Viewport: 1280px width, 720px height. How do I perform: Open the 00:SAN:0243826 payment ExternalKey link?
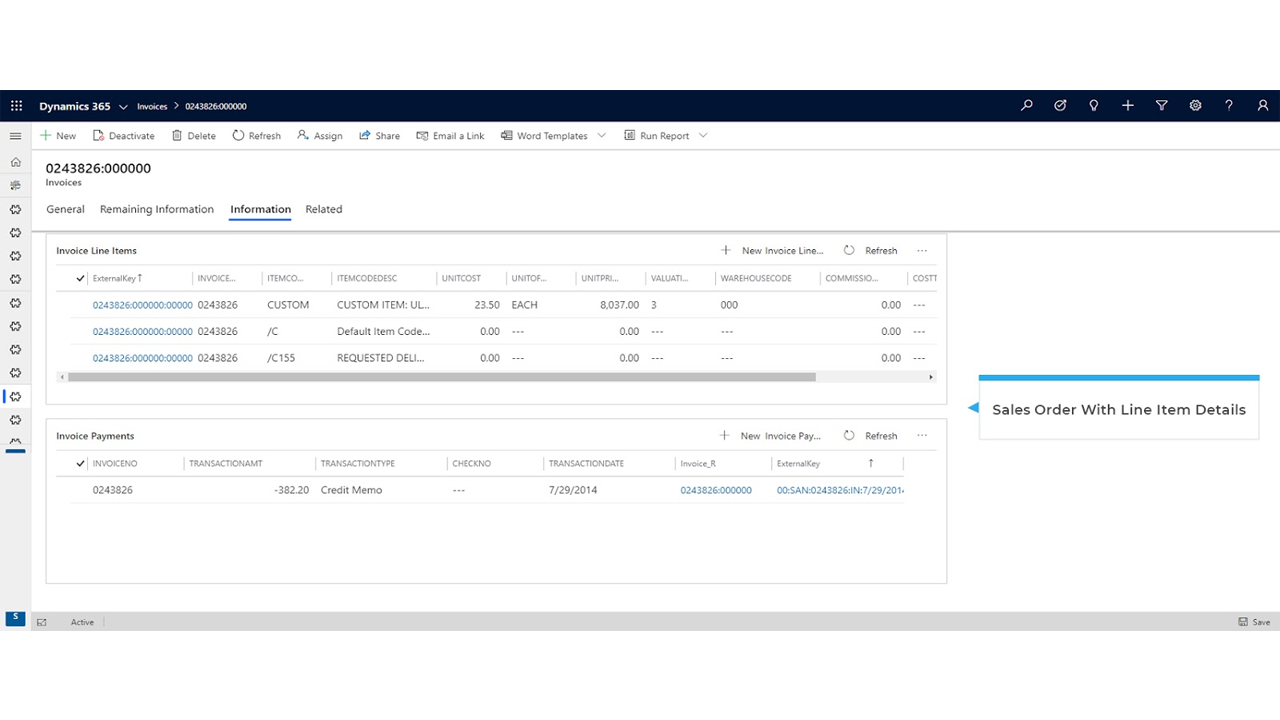tap(840, 491)
